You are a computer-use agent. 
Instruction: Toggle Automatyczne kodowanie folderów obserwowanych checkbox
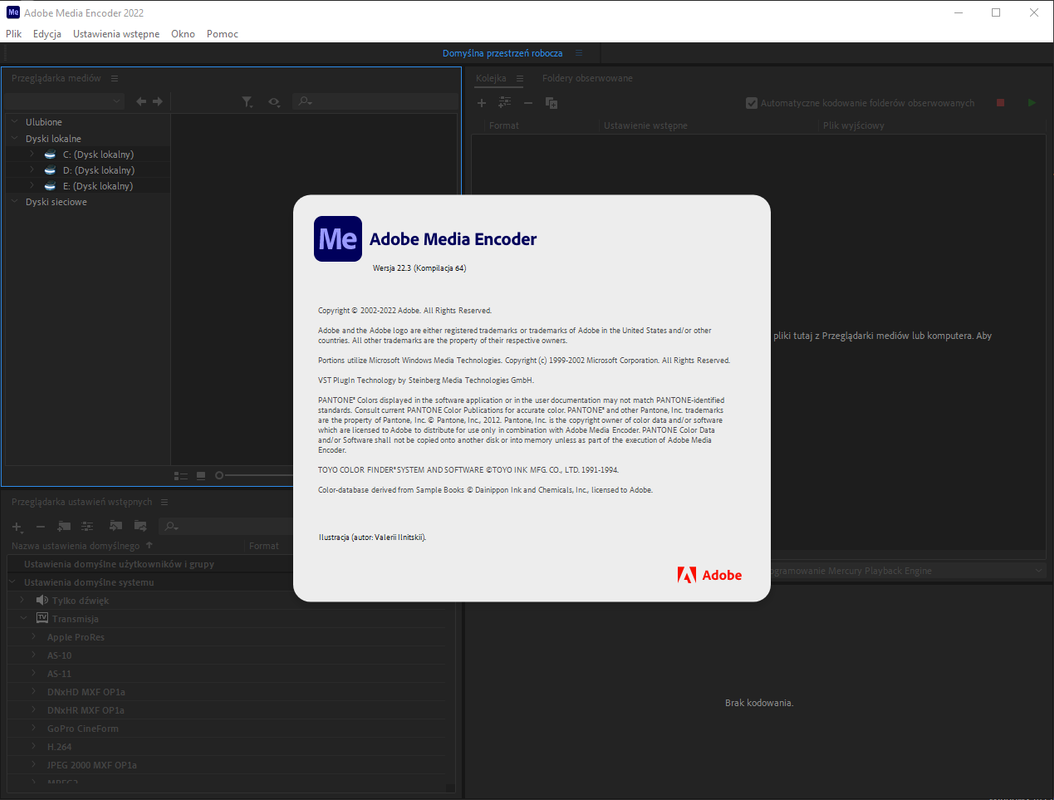click(752, 103)
